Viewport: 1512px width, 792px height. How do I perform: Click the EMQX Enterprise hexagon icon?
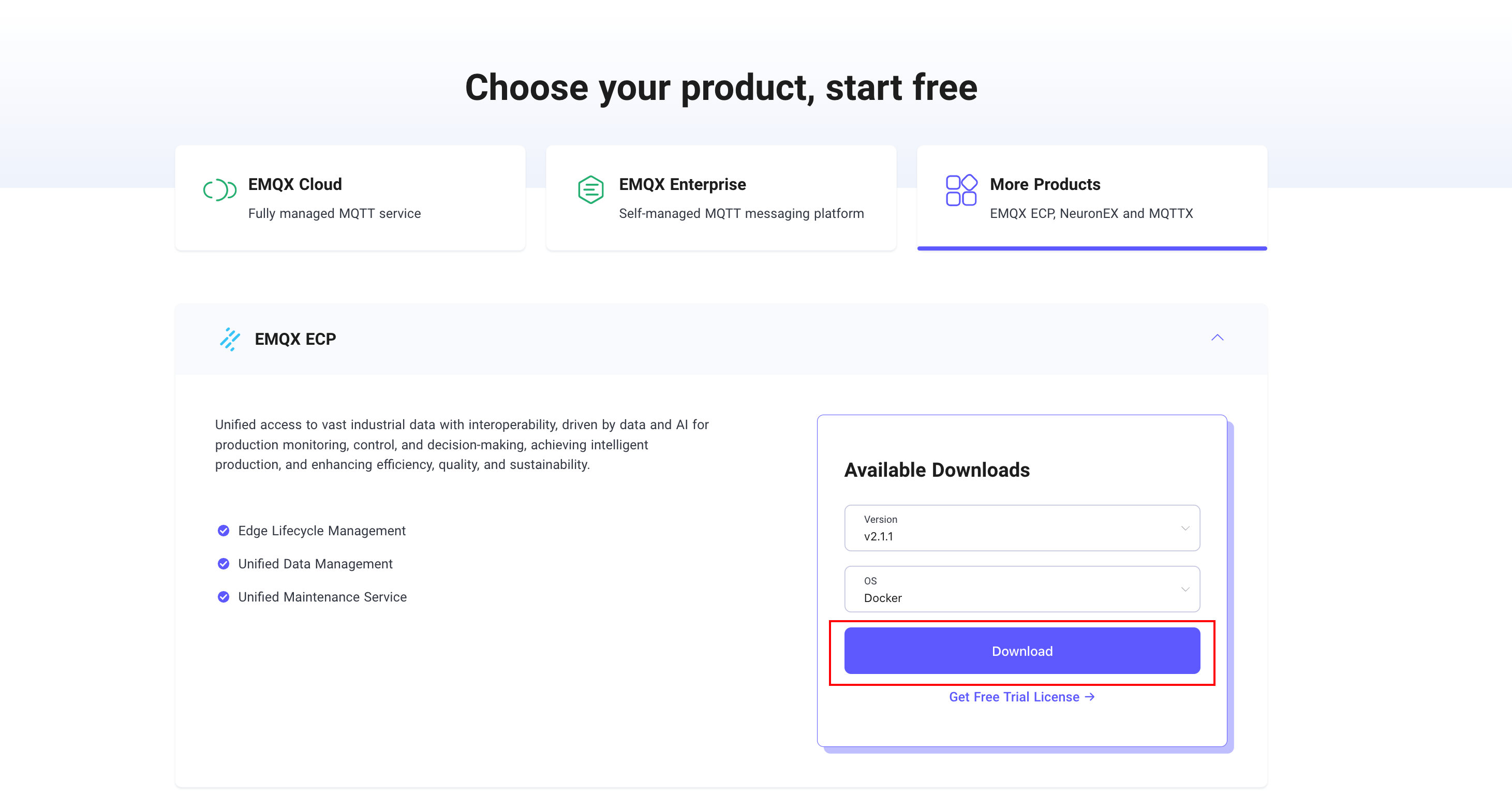[x=590, y=189]
